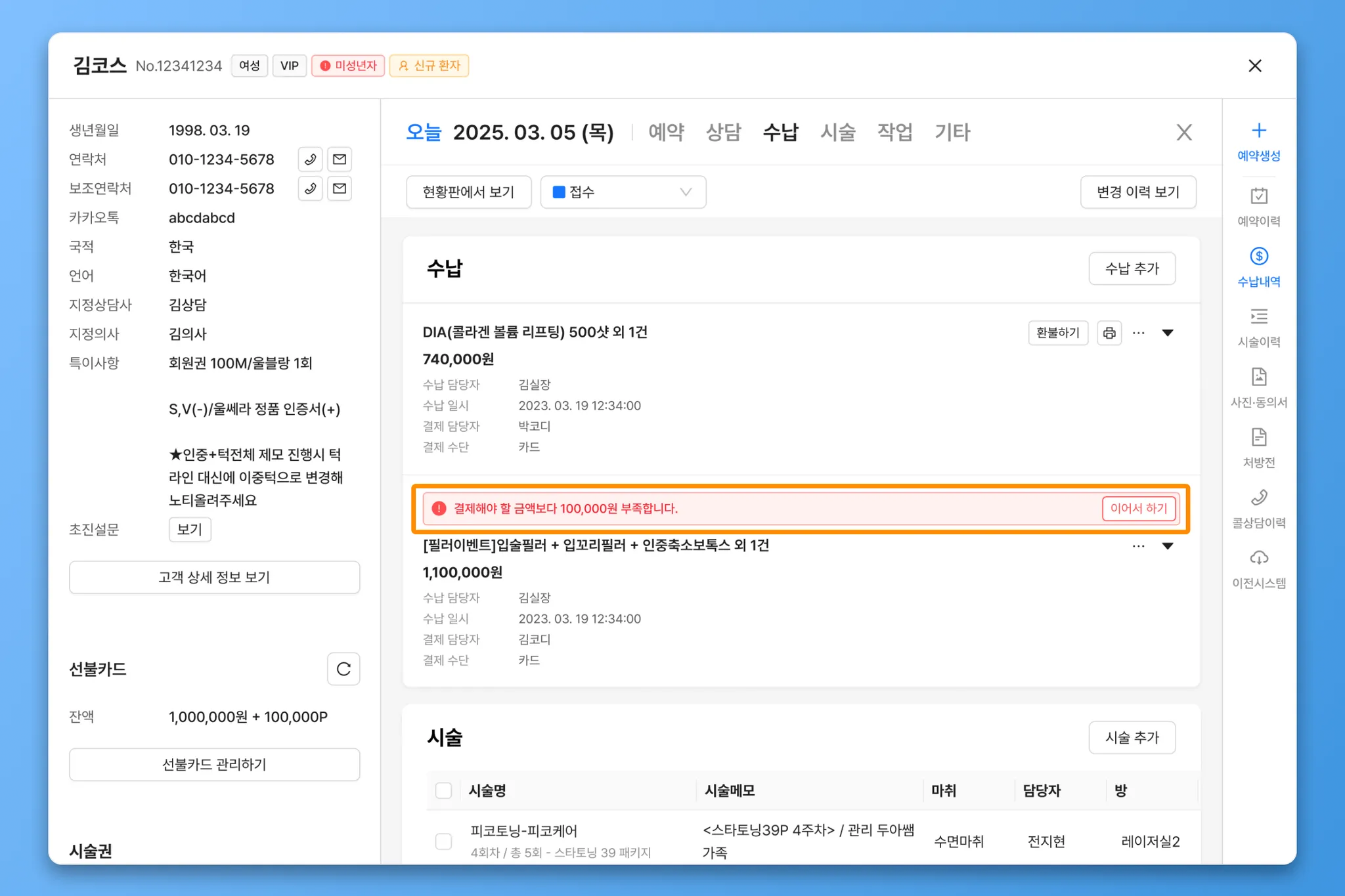Open 콜상담이력 phone icon in sidebar
This screenshot has height=896, width=1345.
pos(1258,498)
